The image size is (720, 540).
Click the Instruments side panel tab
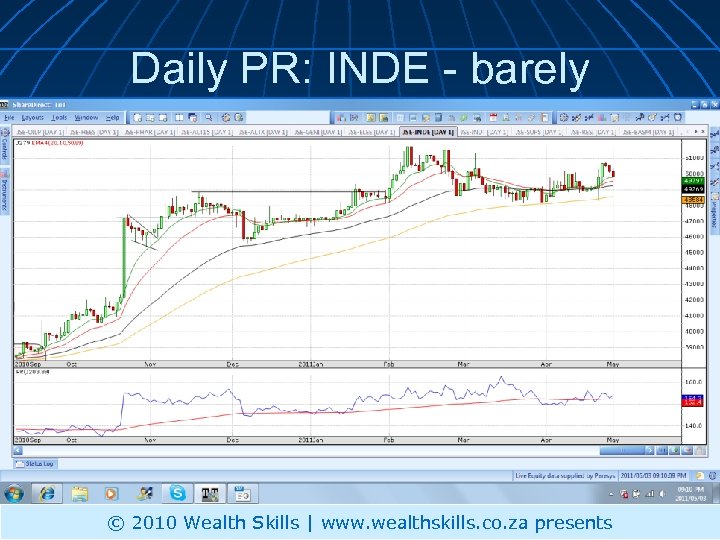coord(5,189)
